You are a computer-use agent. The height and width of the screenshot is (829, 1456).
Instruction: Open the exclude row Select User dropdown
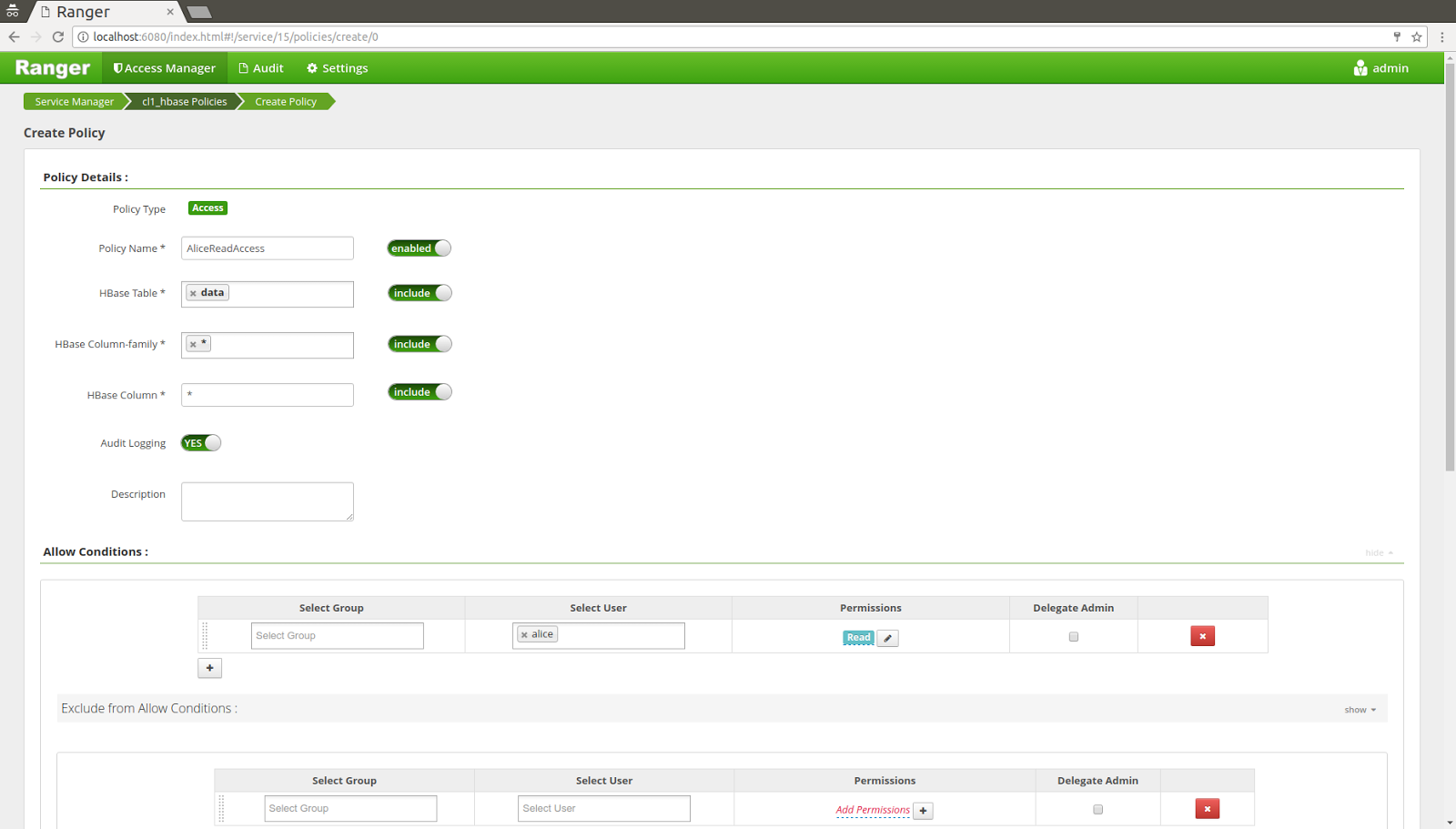coord(603,808)
